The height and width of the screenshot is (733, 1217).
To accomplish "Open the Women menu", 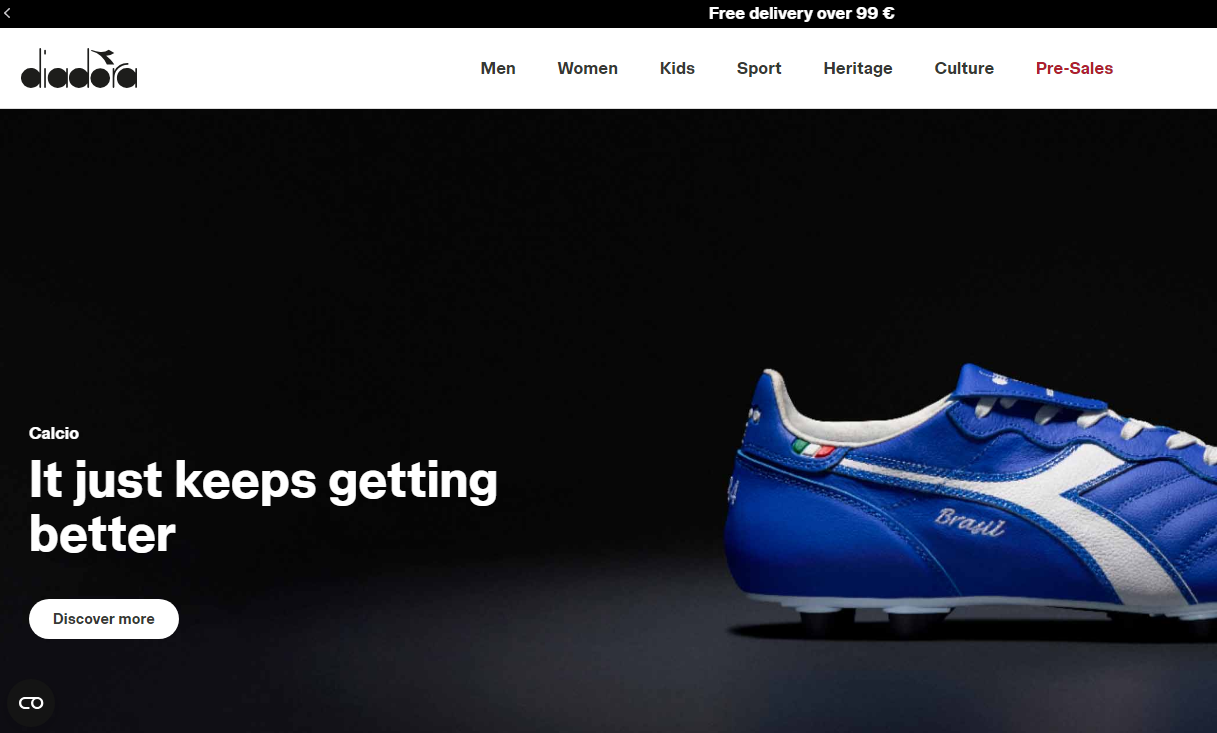I will [x=587, y=68].
